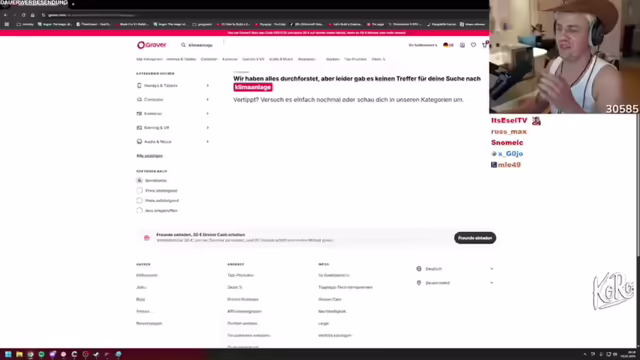Open File Explorer from the taskbar
This screenshot has width=640, height=360.
(19, 354)
